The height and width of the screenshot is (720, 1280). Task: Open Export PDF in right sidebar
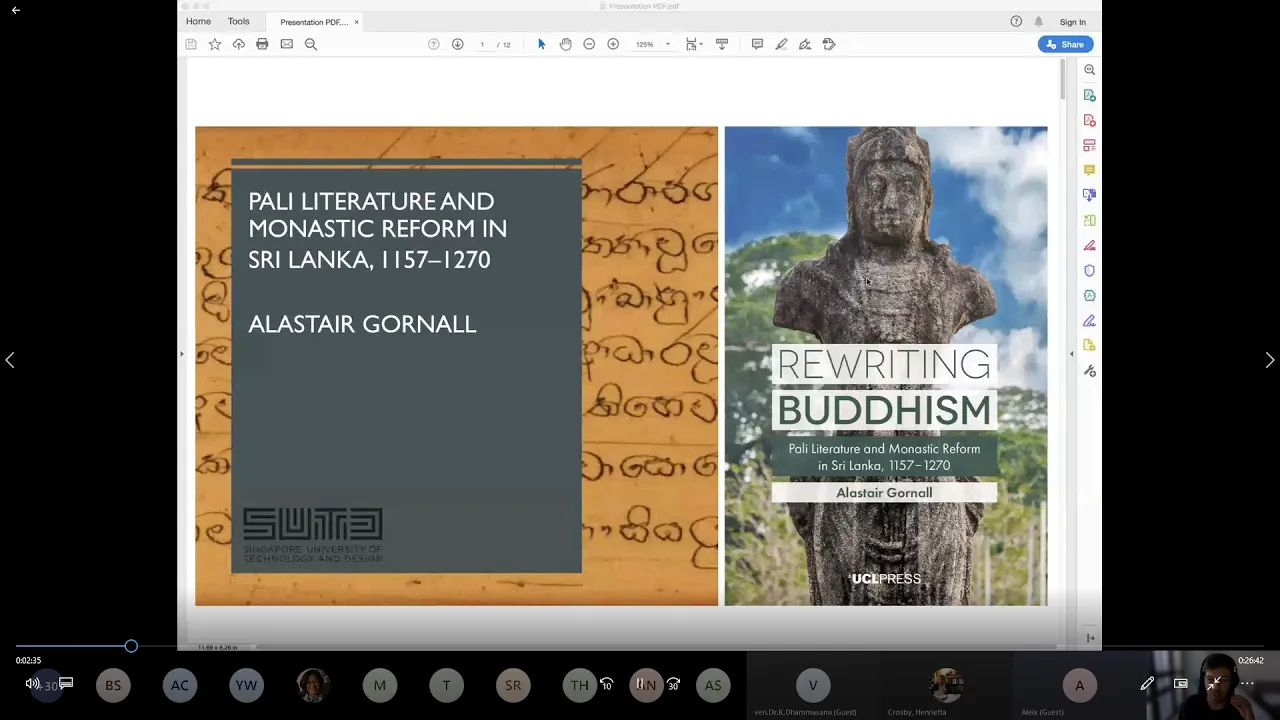tap(1089, 95)
